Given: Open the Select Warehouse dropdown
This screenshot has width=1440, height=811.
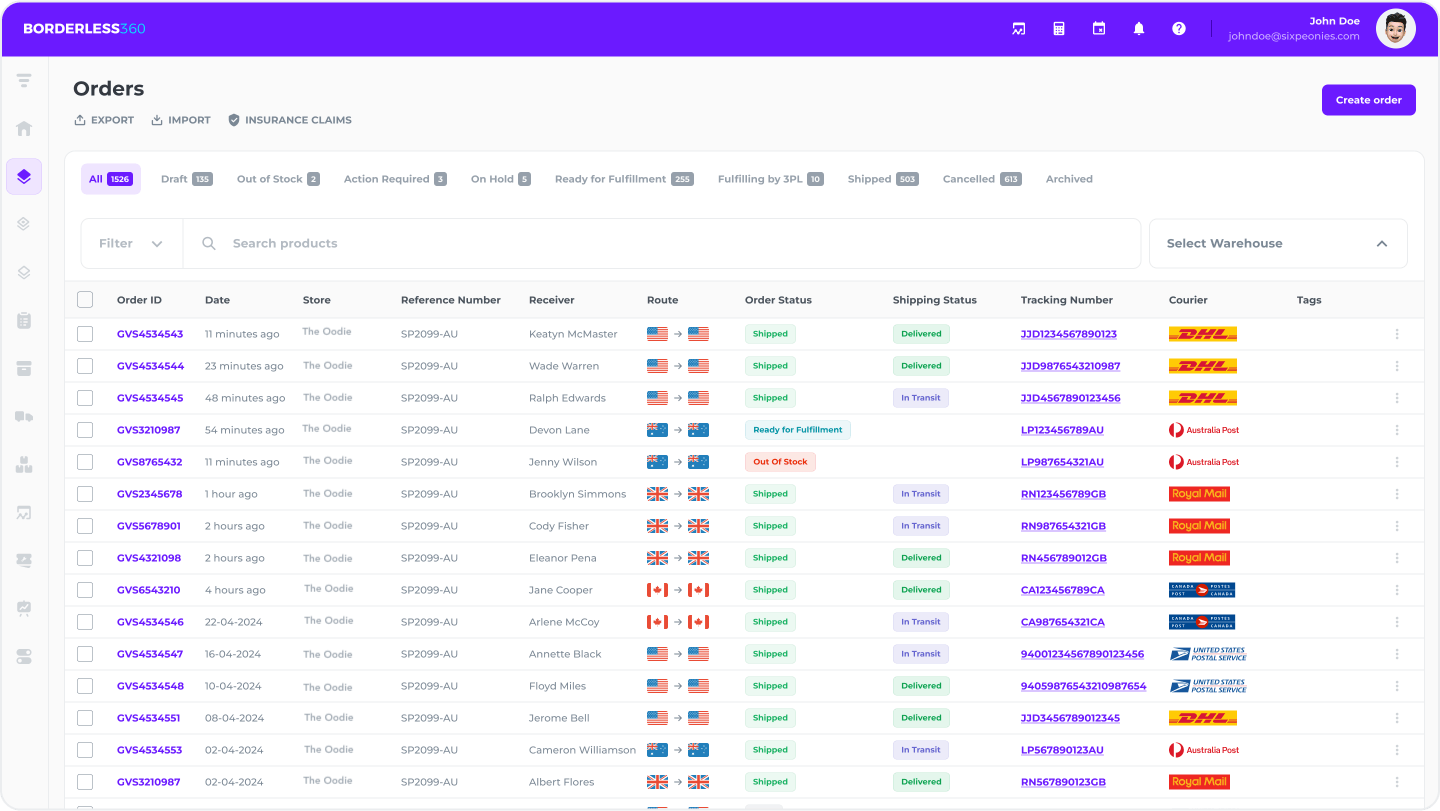Looking at the screenshot, I should point(1277,244).
